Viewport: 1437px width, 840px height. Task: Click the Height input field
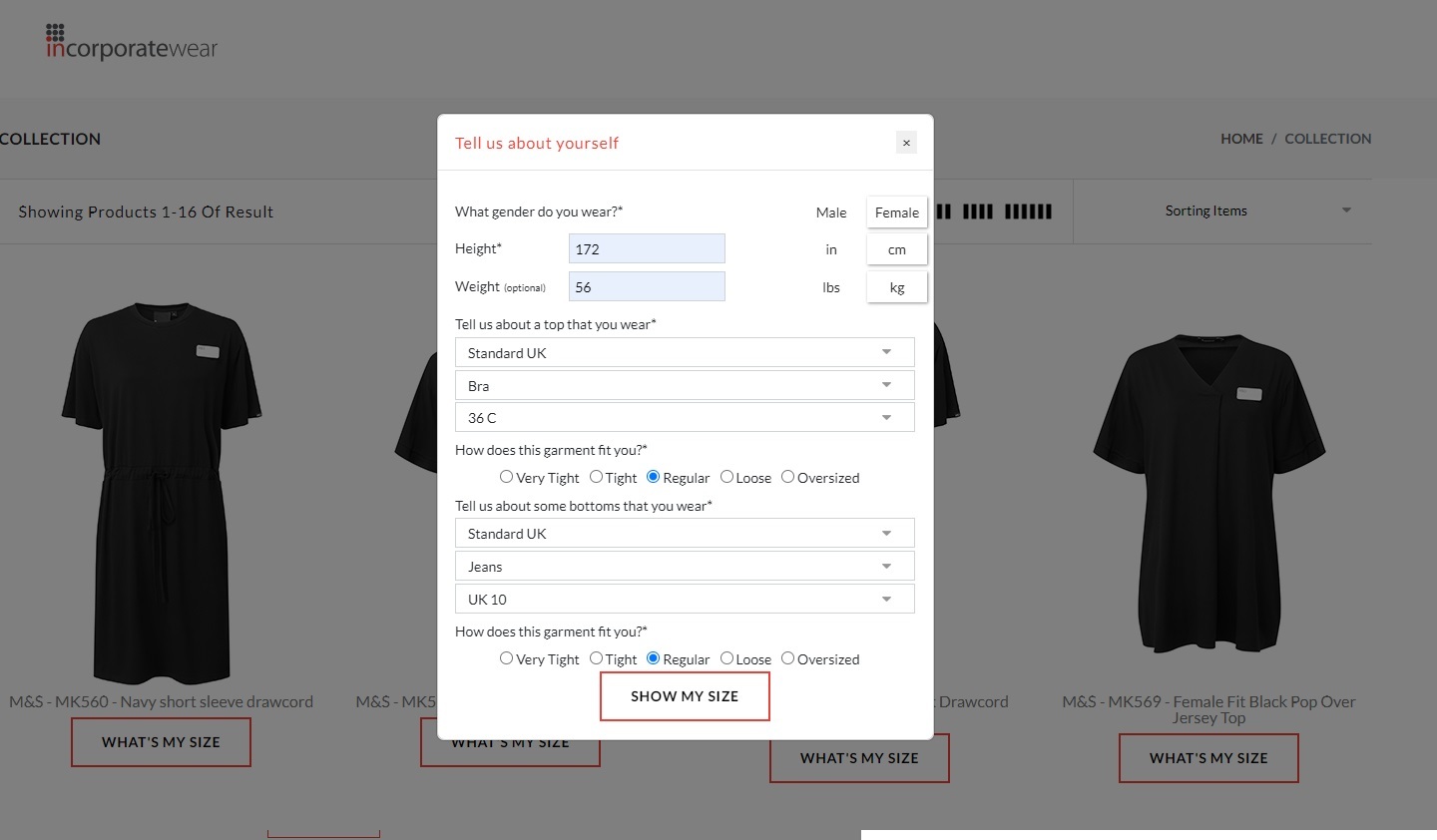coord(647,249)
